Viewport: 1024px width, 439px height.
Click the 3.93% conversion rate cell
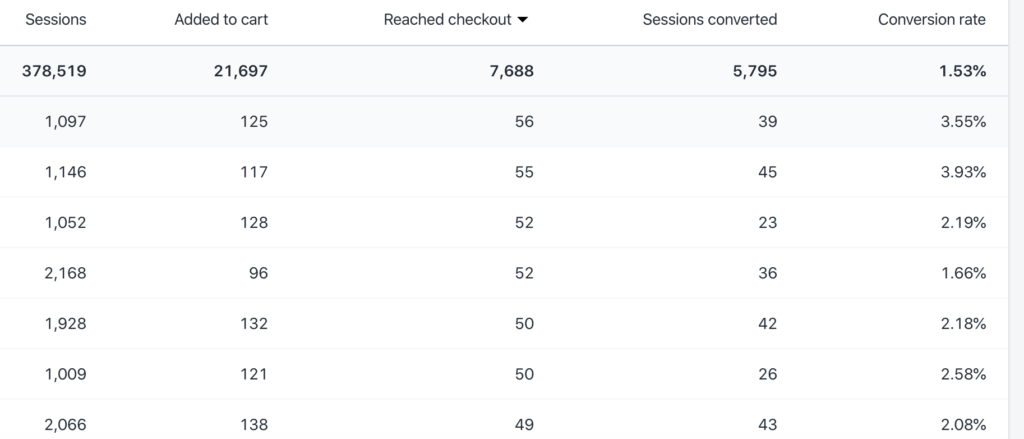point(963,172)
